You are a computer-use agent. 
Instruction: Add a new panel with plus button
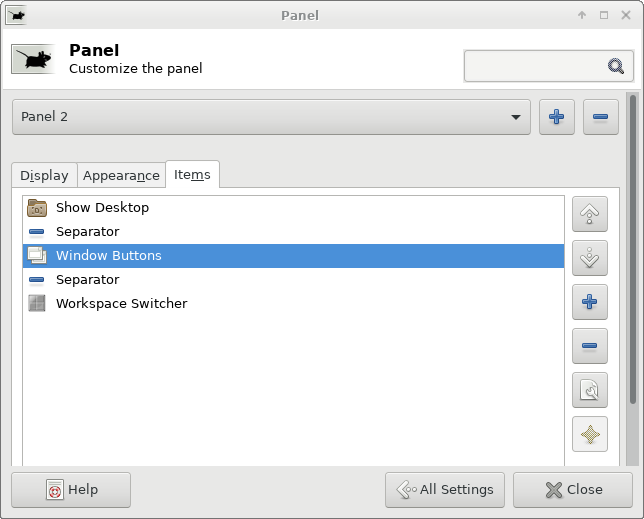click(x=557, y=117)
